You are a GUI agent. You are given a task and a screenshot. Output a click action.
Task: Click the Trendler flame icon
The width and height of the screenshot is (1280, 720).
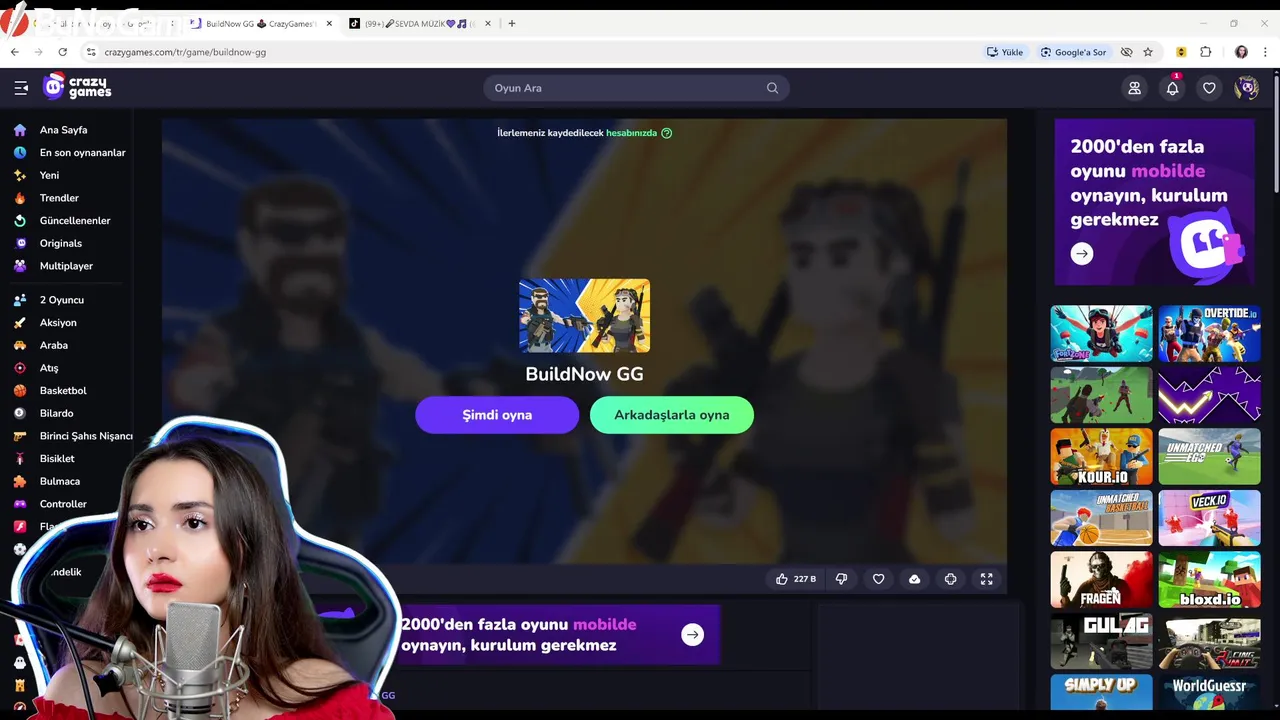coord(20,198)
